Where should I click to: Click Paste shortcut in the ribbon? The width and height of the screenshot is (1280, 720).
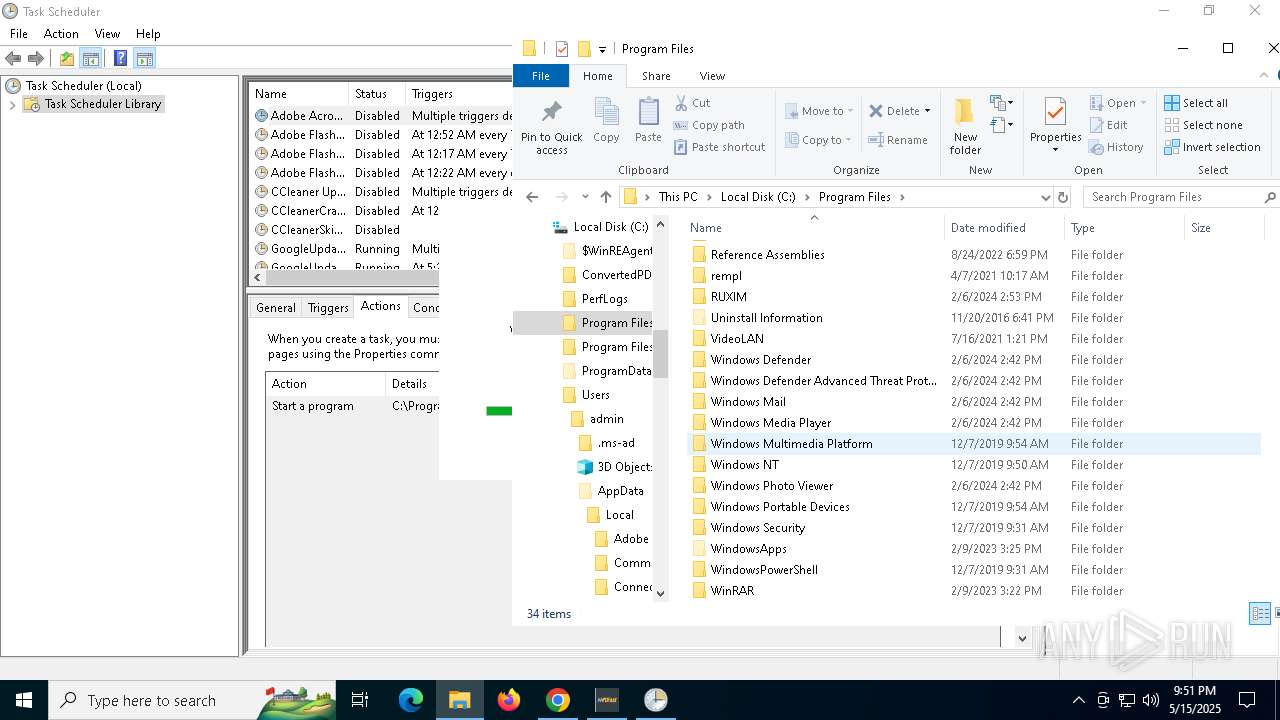pyautogui.click(x=719, y=147)
